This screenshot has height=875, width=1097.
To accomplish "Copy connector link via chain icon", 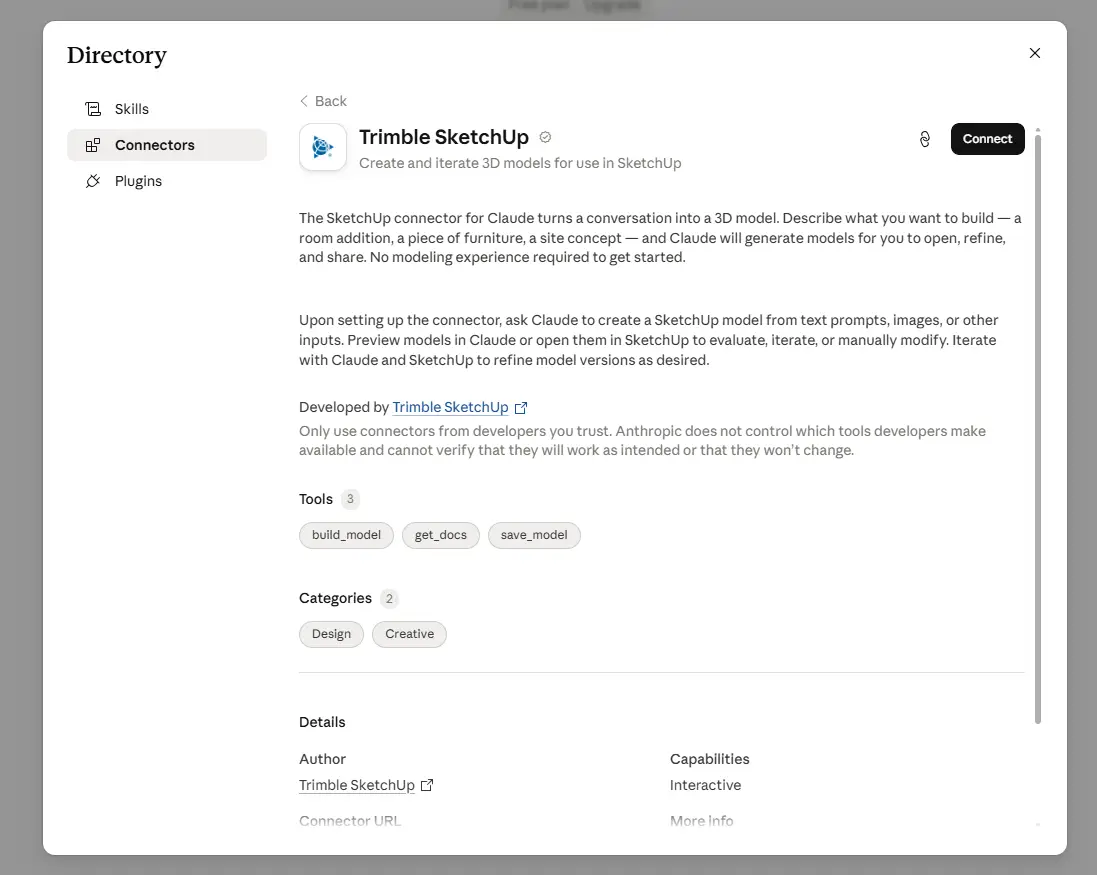I will pyautogui.click(x=925, y=139).
